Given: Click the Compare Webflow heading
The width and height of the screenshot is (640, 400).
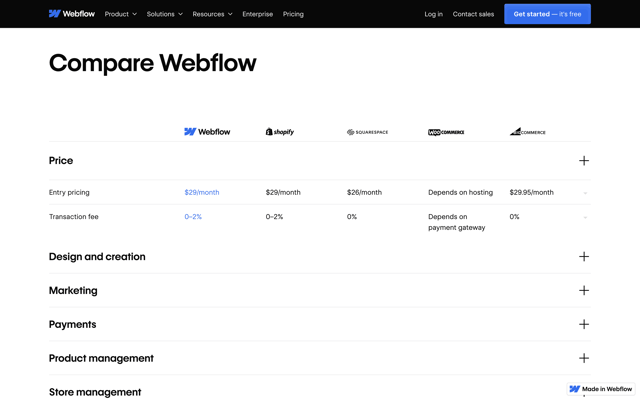Looking at the screenshot, I should click(x=153, y=63).
